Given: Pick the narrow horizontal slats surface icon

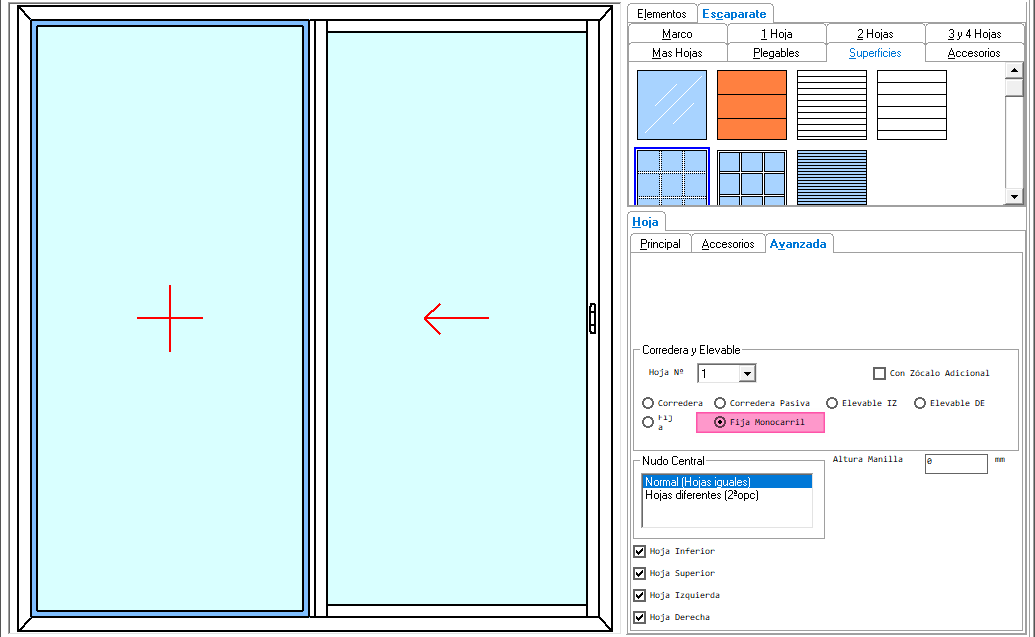Looking at the screenshot, I should pyautogui.click(x=832, y=105).
